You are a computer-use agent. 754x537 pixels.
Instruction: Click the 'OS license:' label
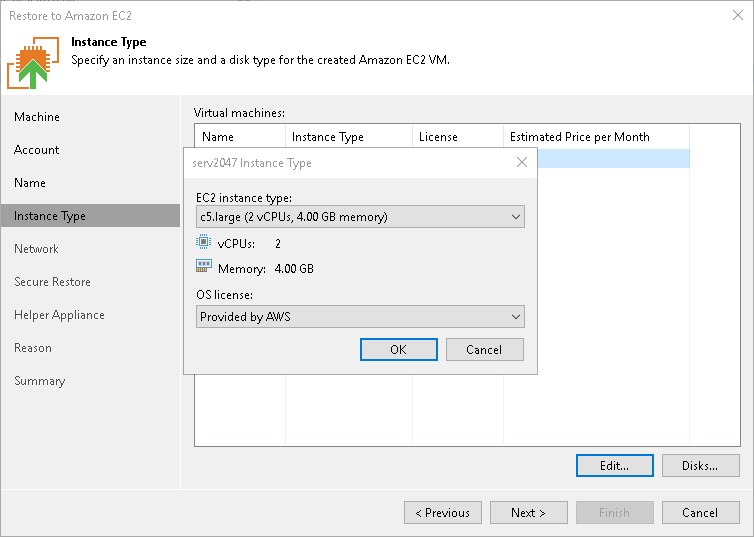click(x=225, y=295)
